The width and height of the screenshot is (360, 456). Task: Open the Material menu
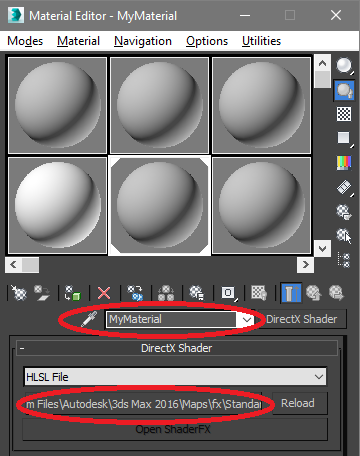(78, 41)
